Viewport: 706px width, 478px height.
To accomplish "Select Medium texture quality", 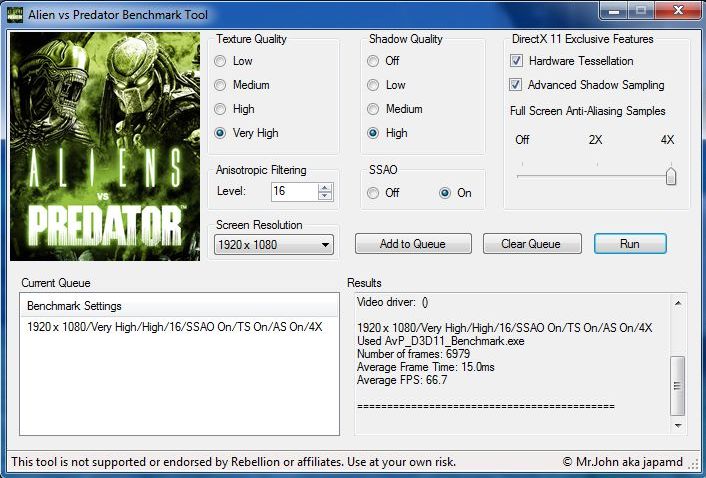I will (220, 85).
